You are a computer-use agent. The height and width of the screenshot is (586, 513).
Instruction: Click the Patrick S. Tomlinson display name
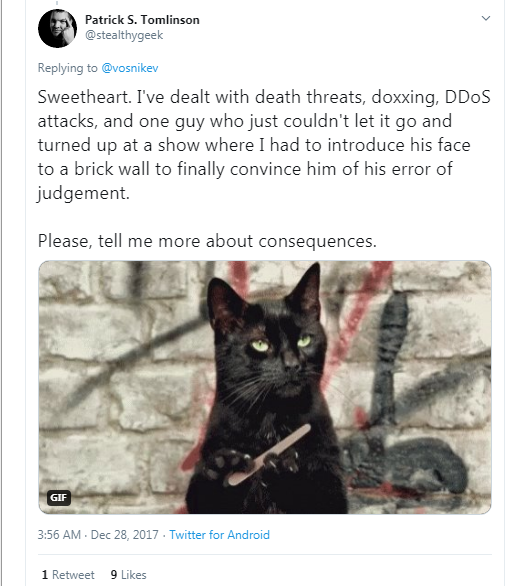pos(142,19)
